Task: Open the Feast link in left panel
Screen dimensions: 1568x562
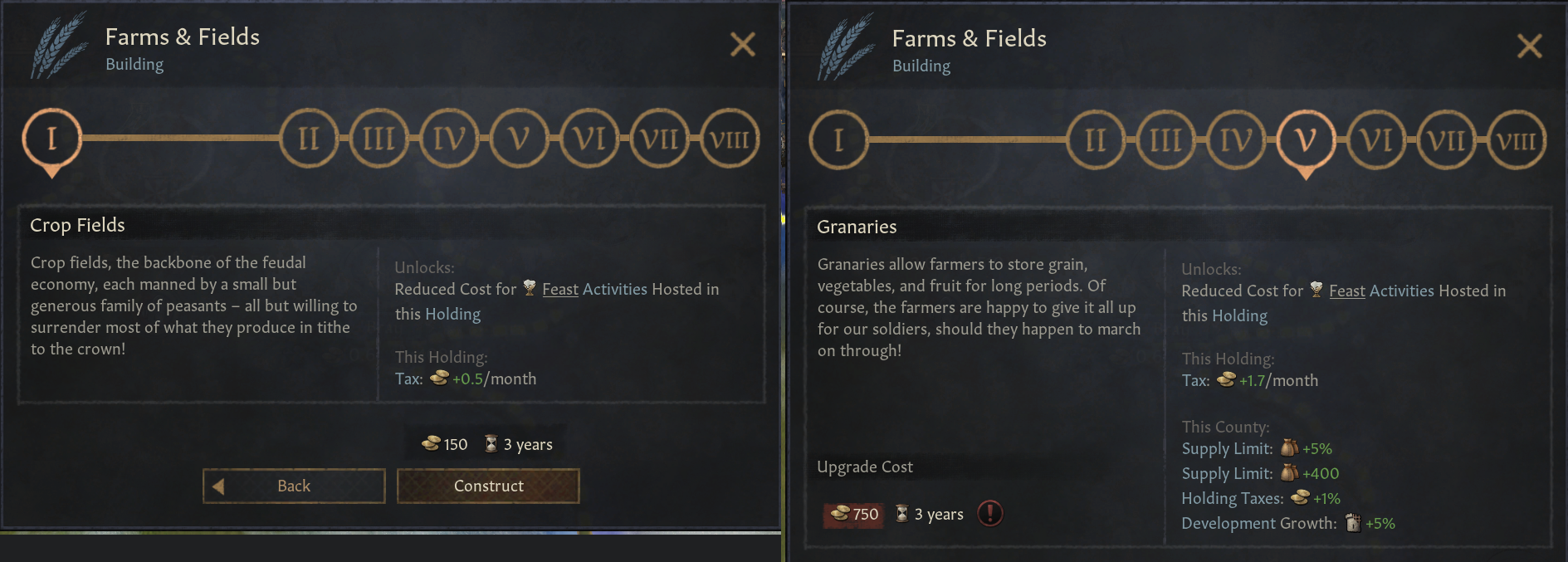Action: 559,289
